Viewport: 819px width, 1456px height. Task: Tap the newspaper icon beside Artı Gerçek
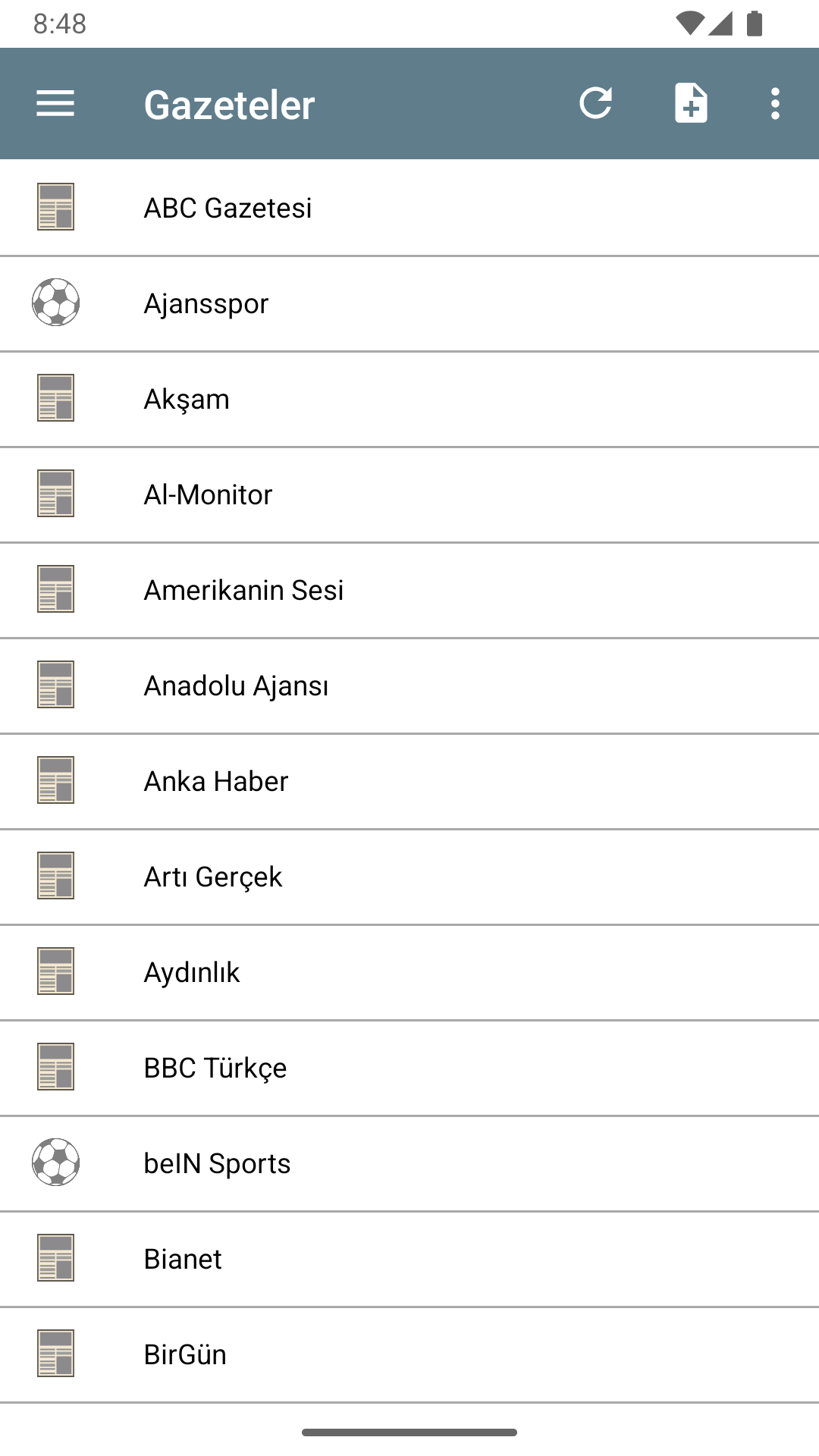point(55,876)
